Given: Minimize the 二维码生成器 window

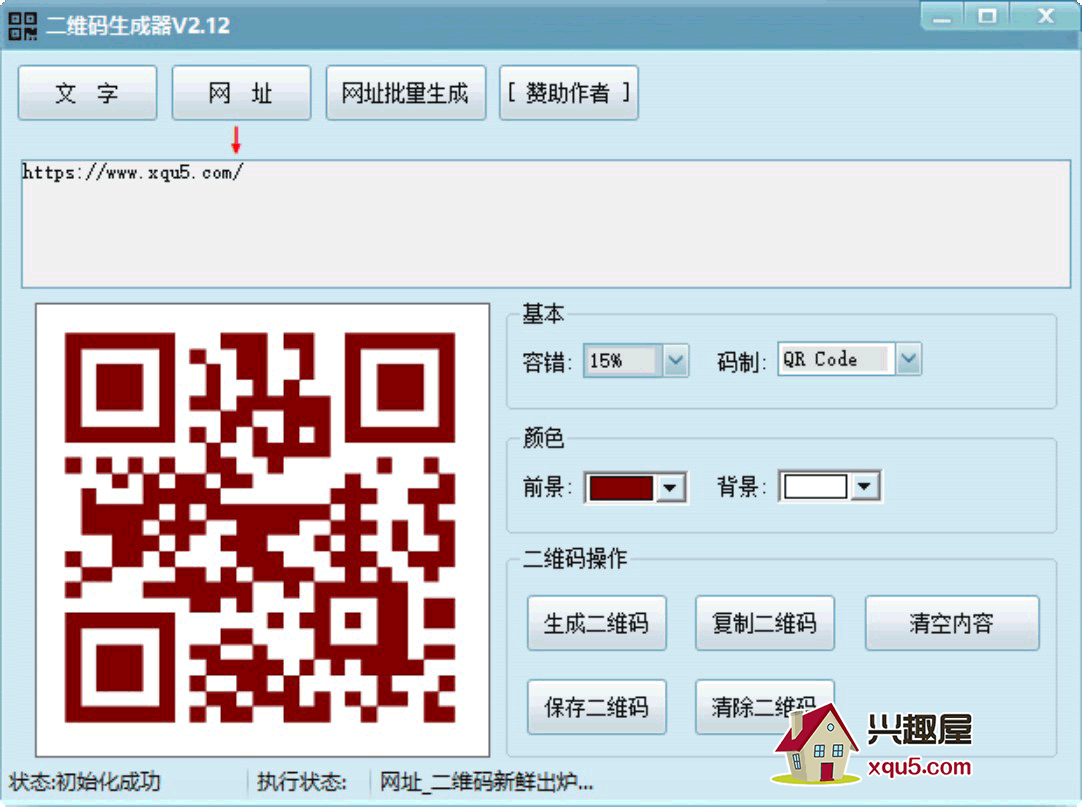Looking at the screenshot, I should click(943, 16).
